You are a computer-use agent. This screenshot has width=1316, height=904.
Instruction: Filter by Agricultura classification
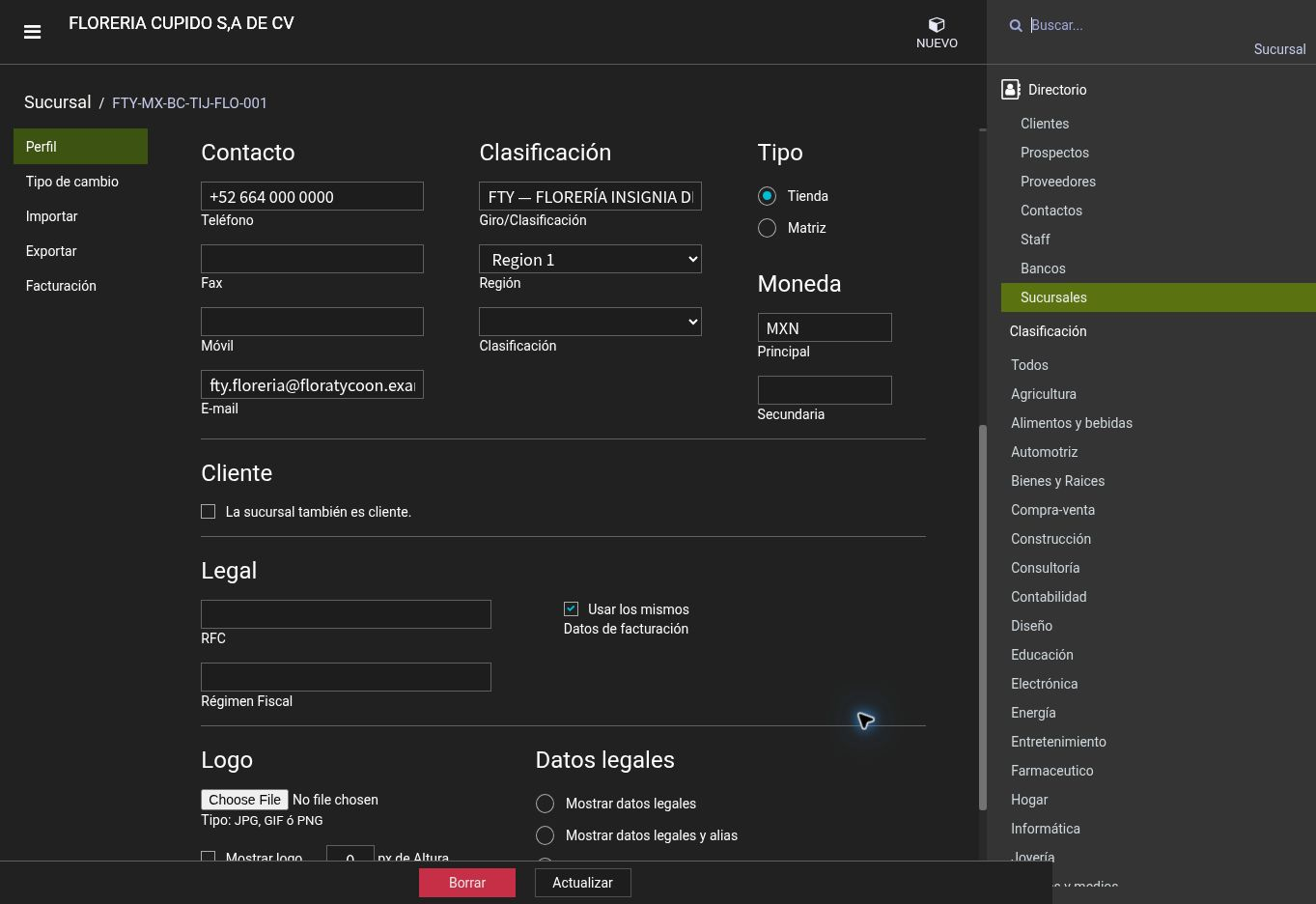tap(1044, 394)
